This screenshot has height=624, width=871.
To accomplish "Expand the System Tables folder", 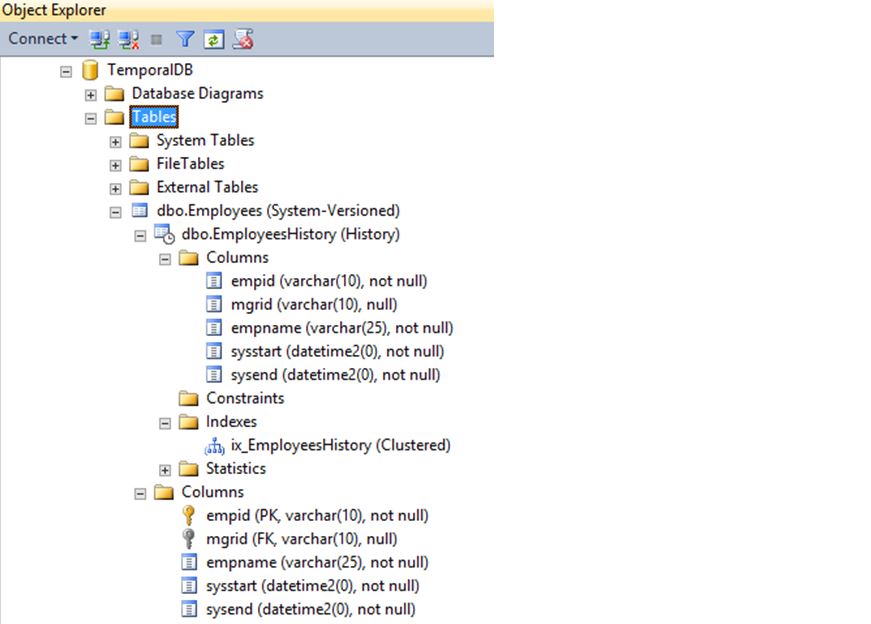I will tap(114, 140).
